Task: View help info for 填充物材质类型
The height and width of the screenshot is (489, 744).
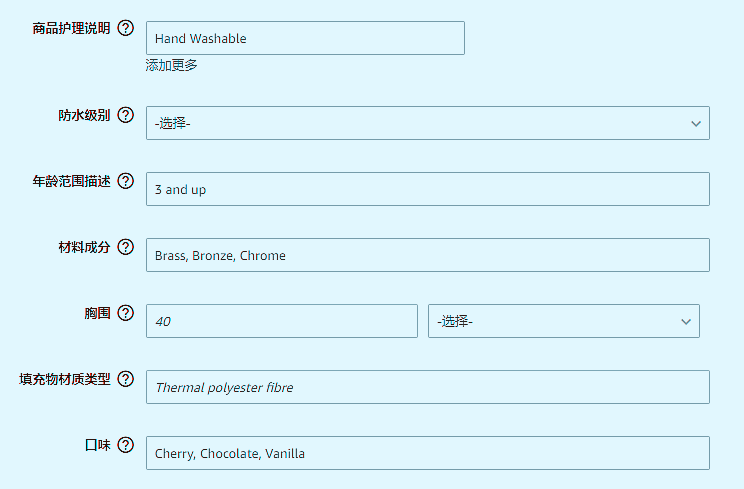Action: pyautogui.click(x=126, y=379)
